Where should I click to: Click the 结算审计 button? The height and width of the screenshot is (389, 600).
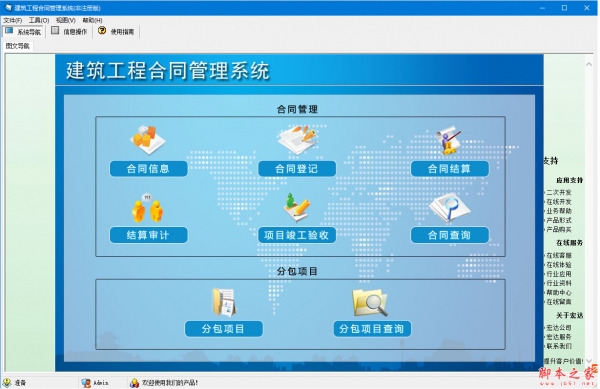pyautogui.click(x=148, y=235)
